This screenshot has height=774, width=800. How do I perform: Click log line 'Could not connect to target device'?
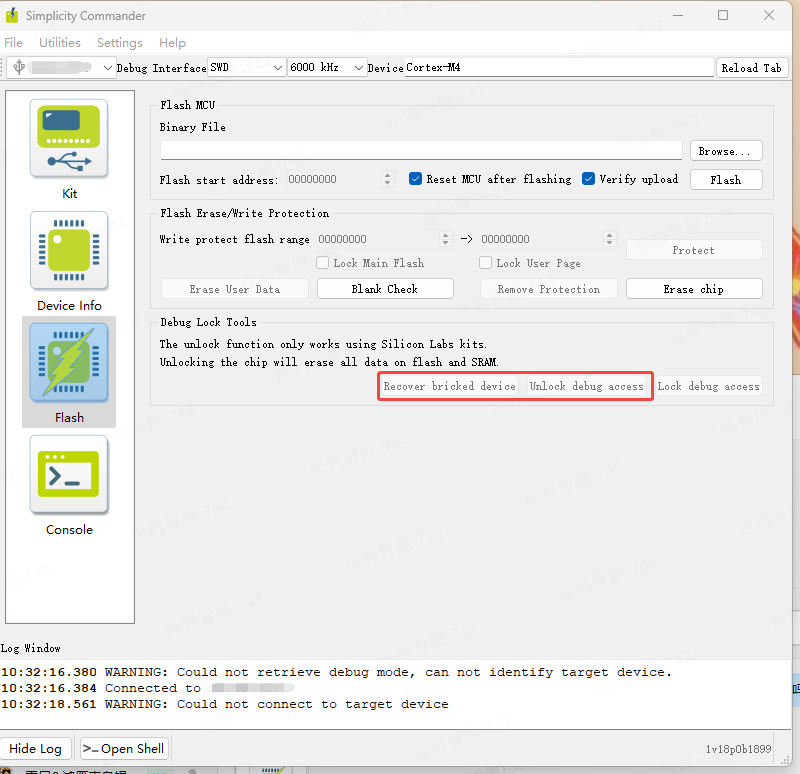point(225,704)
